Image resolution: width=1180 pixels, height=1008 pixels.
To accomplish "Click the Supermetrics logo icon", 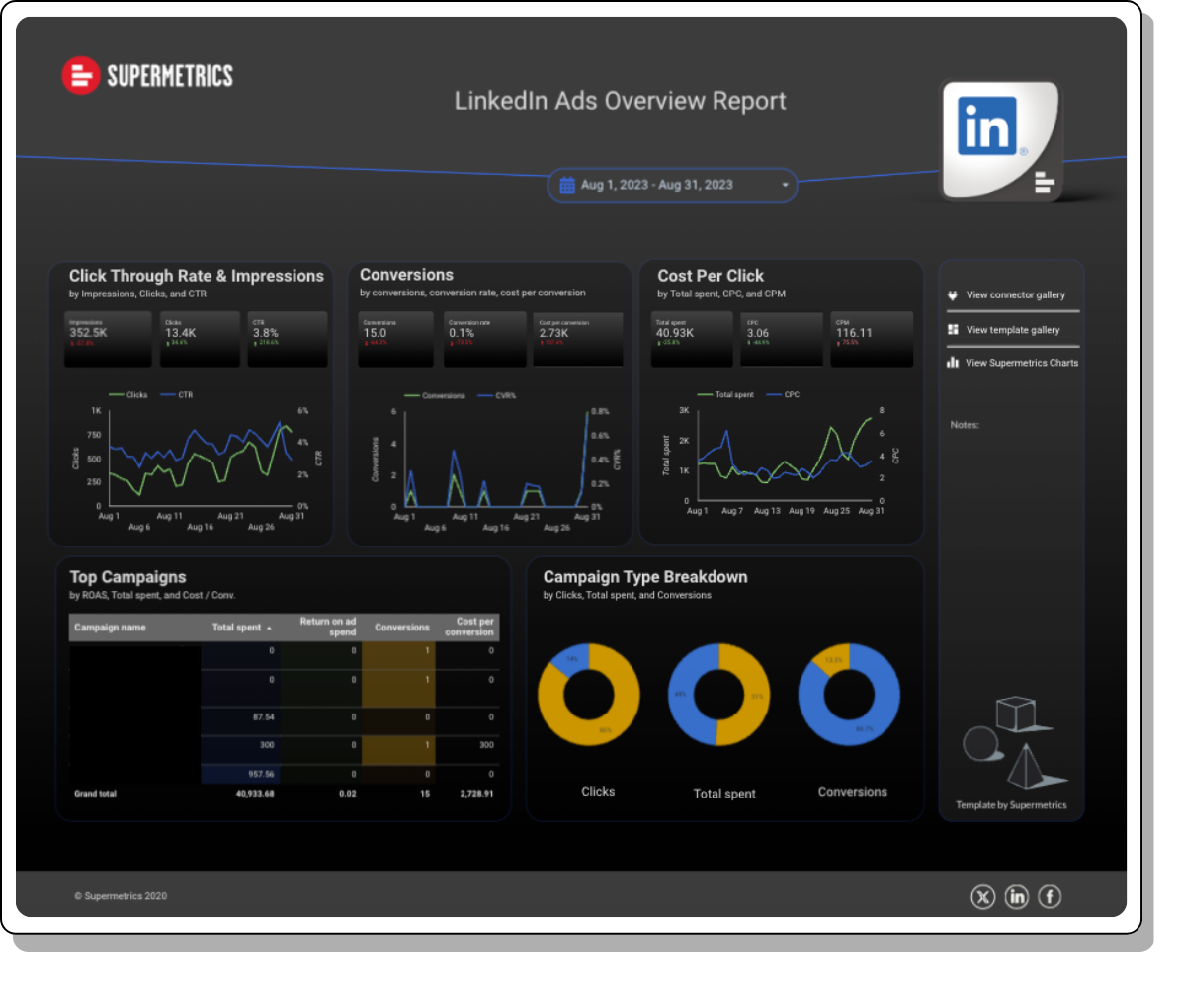I will point(80,76).
